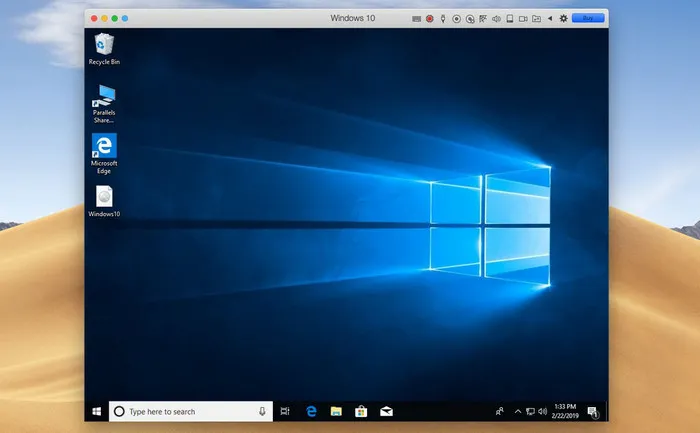Click the CD/DVD disc icon in Parallels toolbar

(x=456, y=19)
